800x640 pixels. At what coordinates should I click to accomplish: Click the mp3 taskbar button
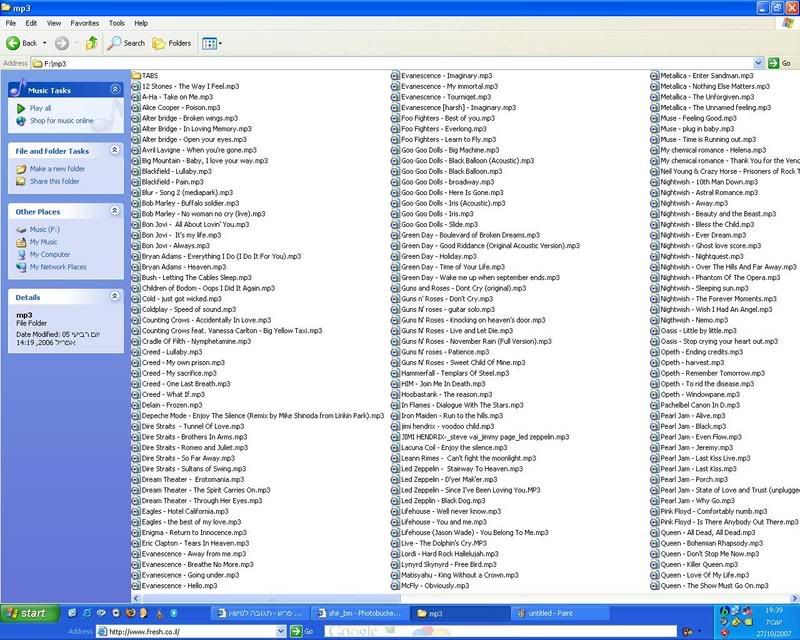click(460, 613)
